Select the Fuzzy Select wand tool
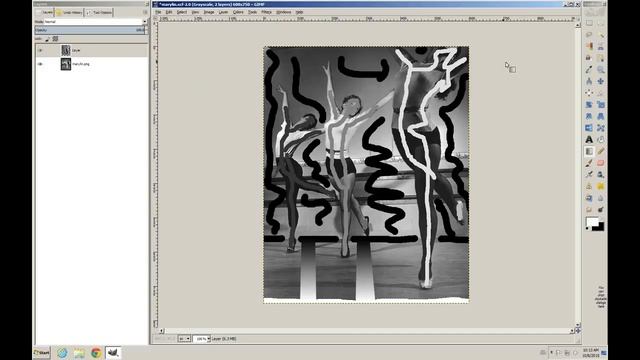 [600, 35]
